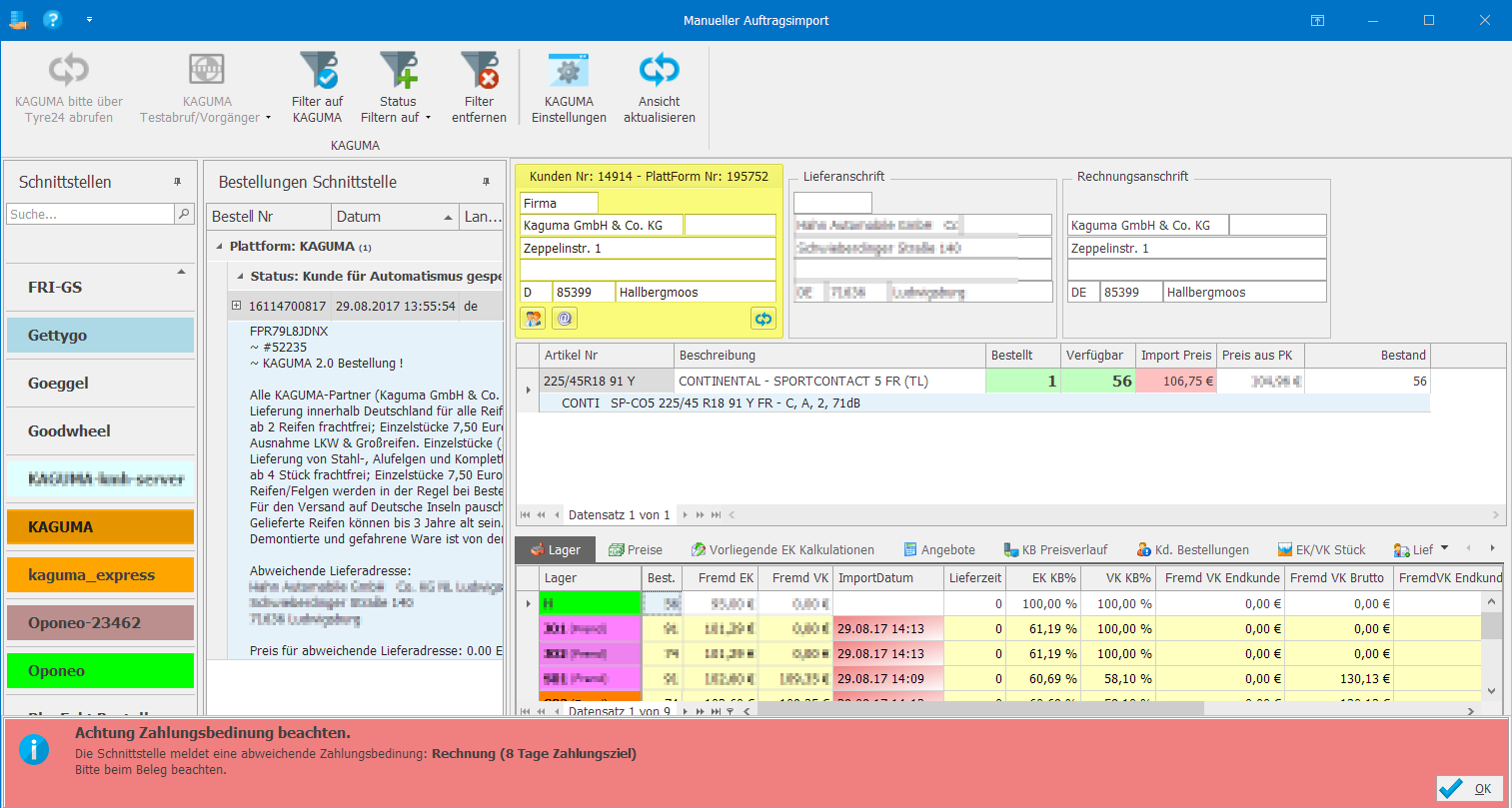The image size is (1512, 808).
Task: Switch to the 'EK/VK Stück' tab
Action: coord(1322,549)
